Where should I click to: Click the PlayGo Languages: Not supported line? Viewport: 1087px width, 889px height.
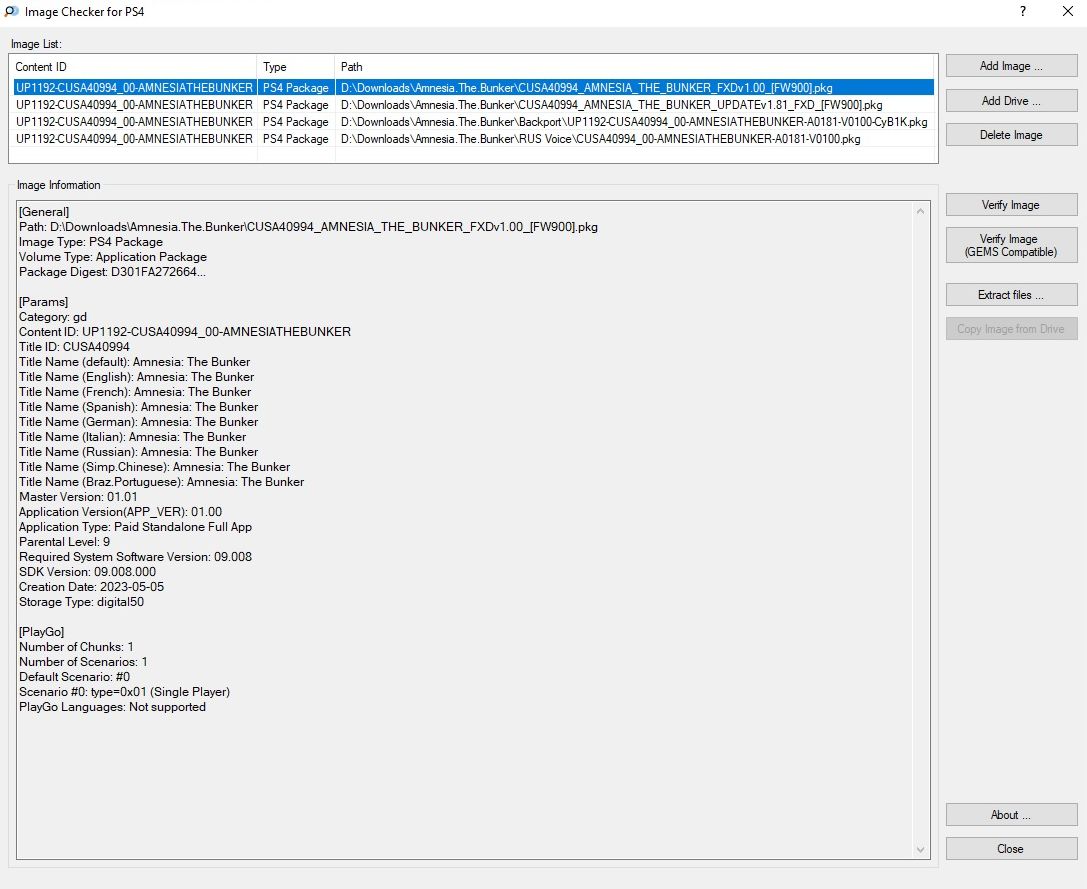click(x=112, y=707)
